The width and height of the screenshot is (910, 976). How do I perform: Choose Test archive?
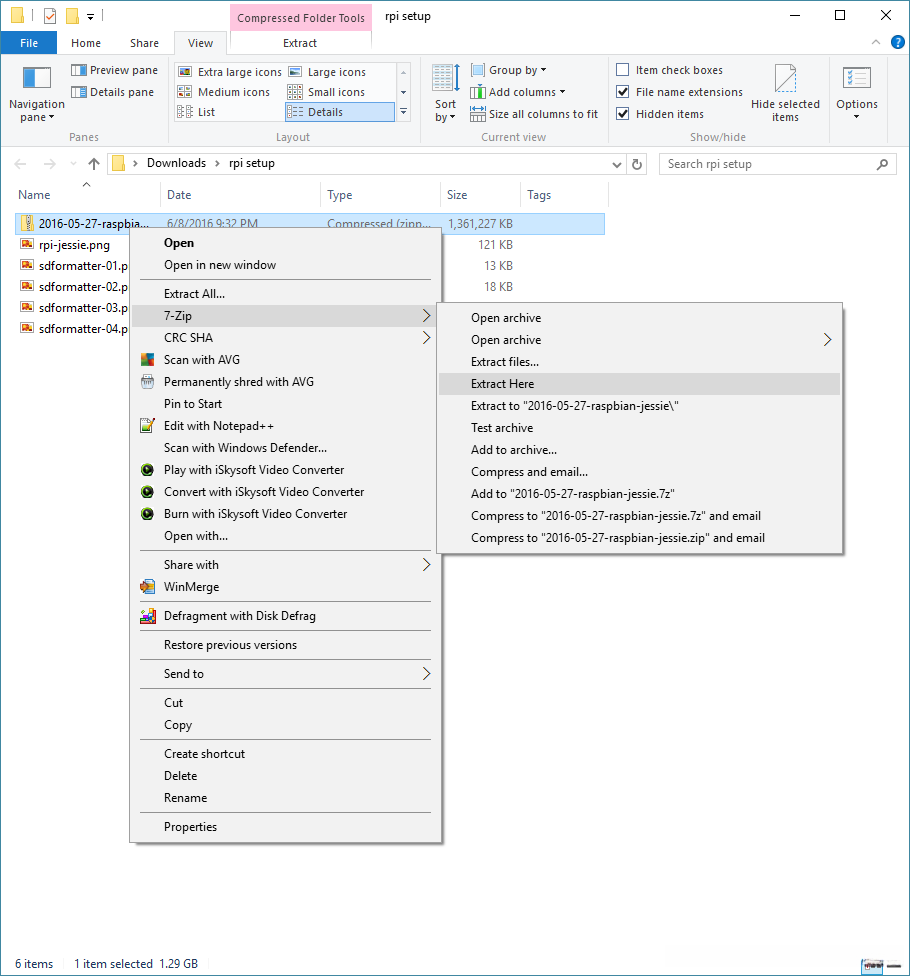coord(639,428)
